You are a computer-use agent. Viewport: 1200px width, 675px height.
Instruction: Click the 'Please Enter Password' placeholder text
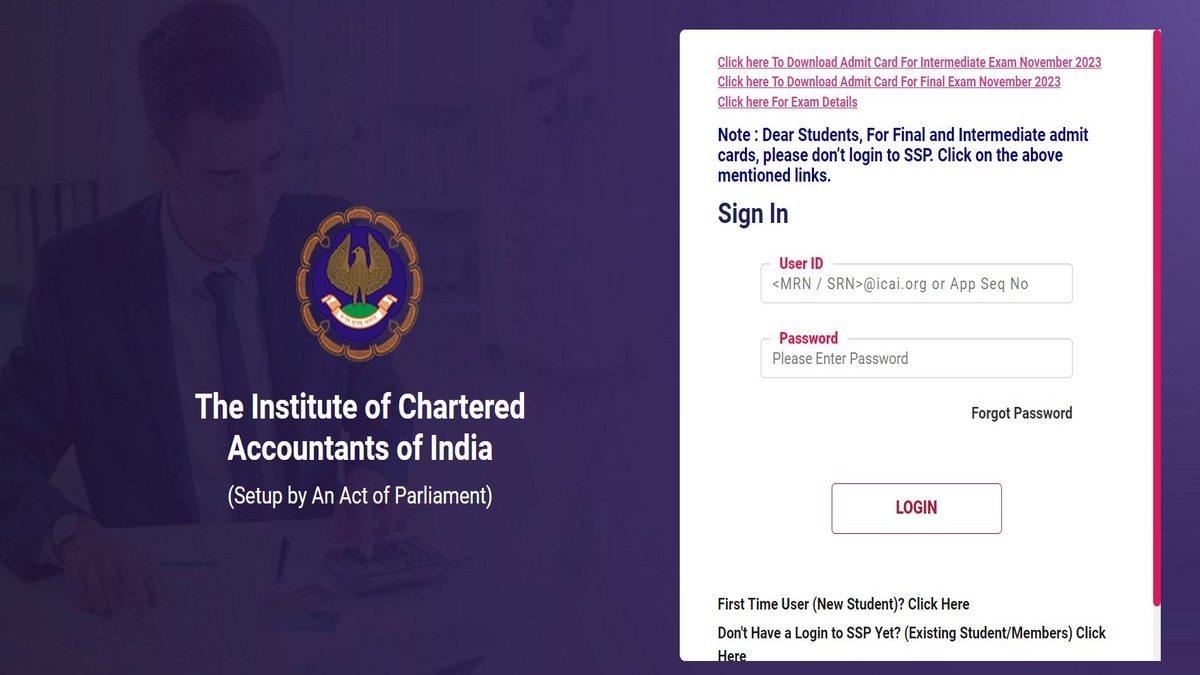pos(838,358)
